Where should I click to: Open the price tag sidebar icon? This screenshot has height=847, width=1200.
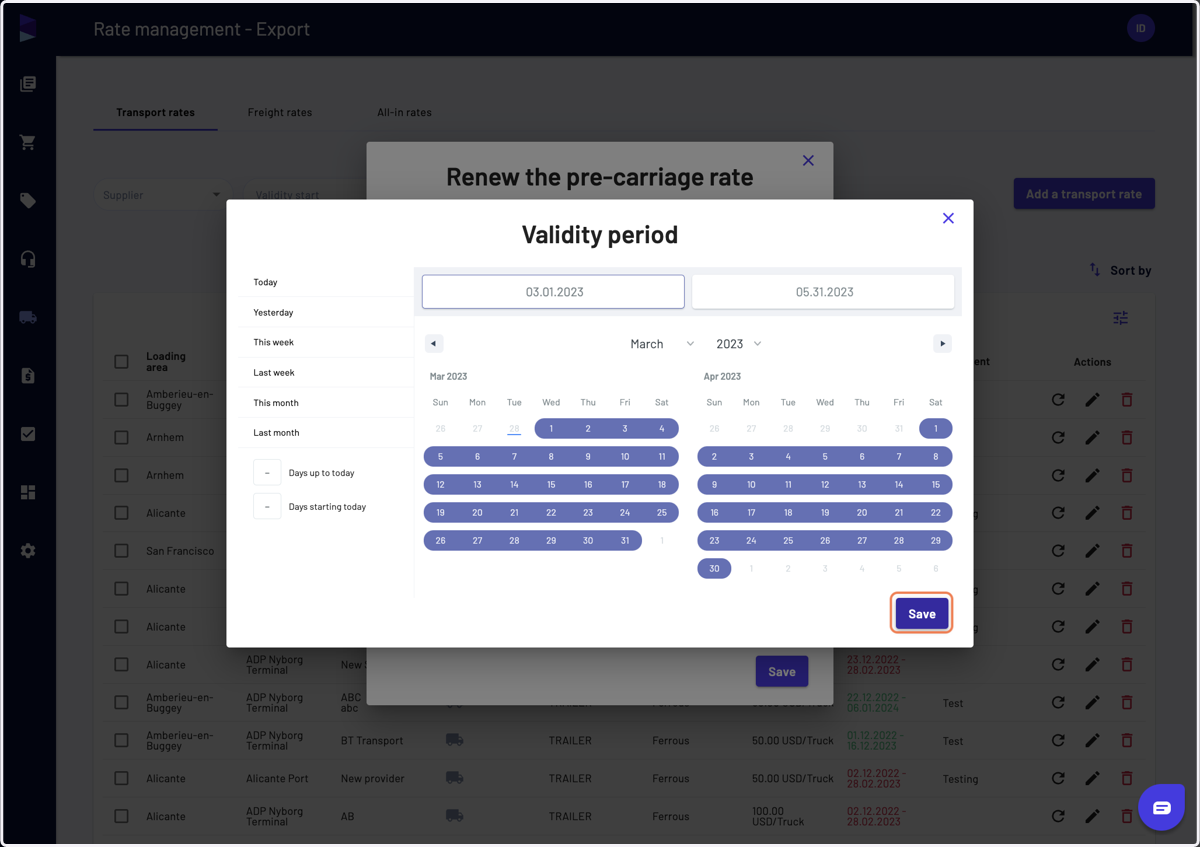click(x=28, y=201)
